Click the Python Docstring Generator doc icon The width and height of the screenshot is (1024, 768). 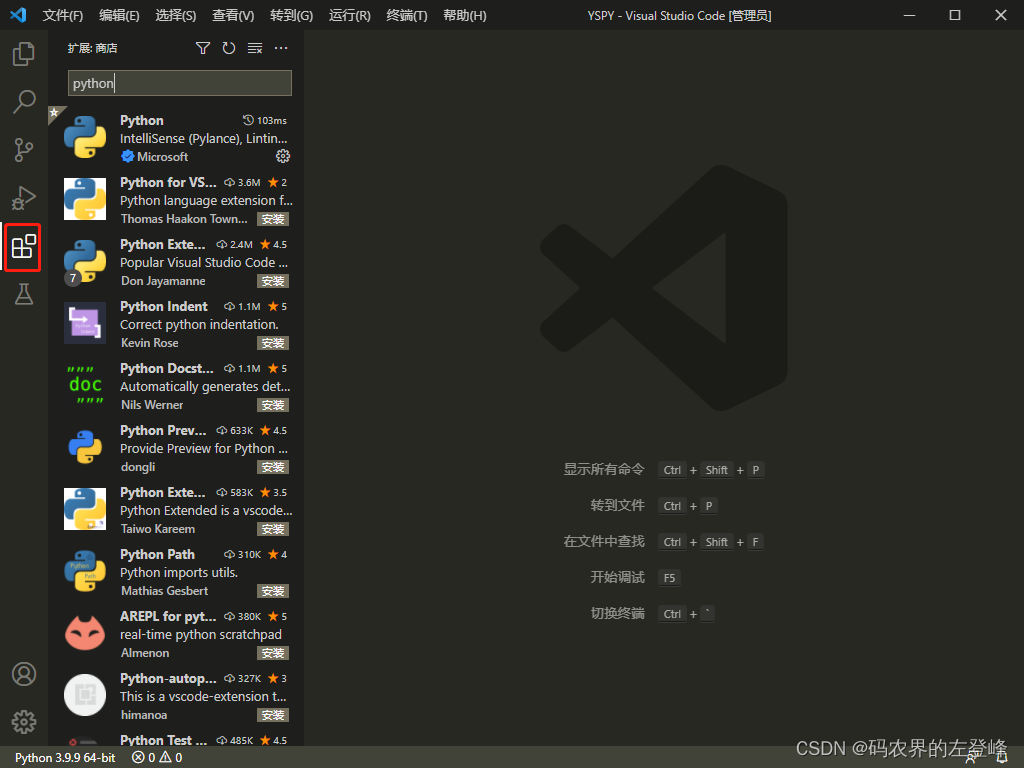(85, 385)
